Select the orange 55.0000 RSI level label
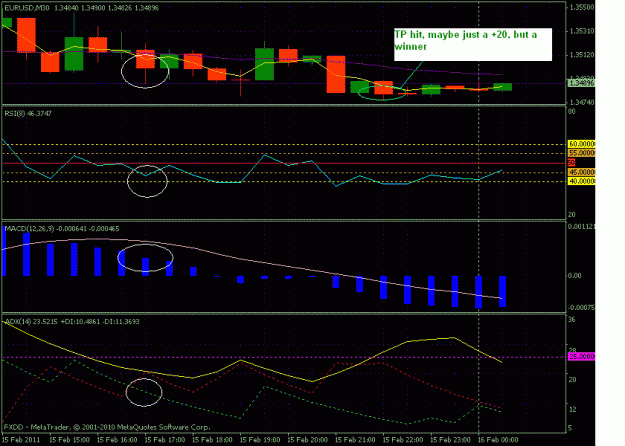This screenshot has height=446, width=625. coord(582,153)
